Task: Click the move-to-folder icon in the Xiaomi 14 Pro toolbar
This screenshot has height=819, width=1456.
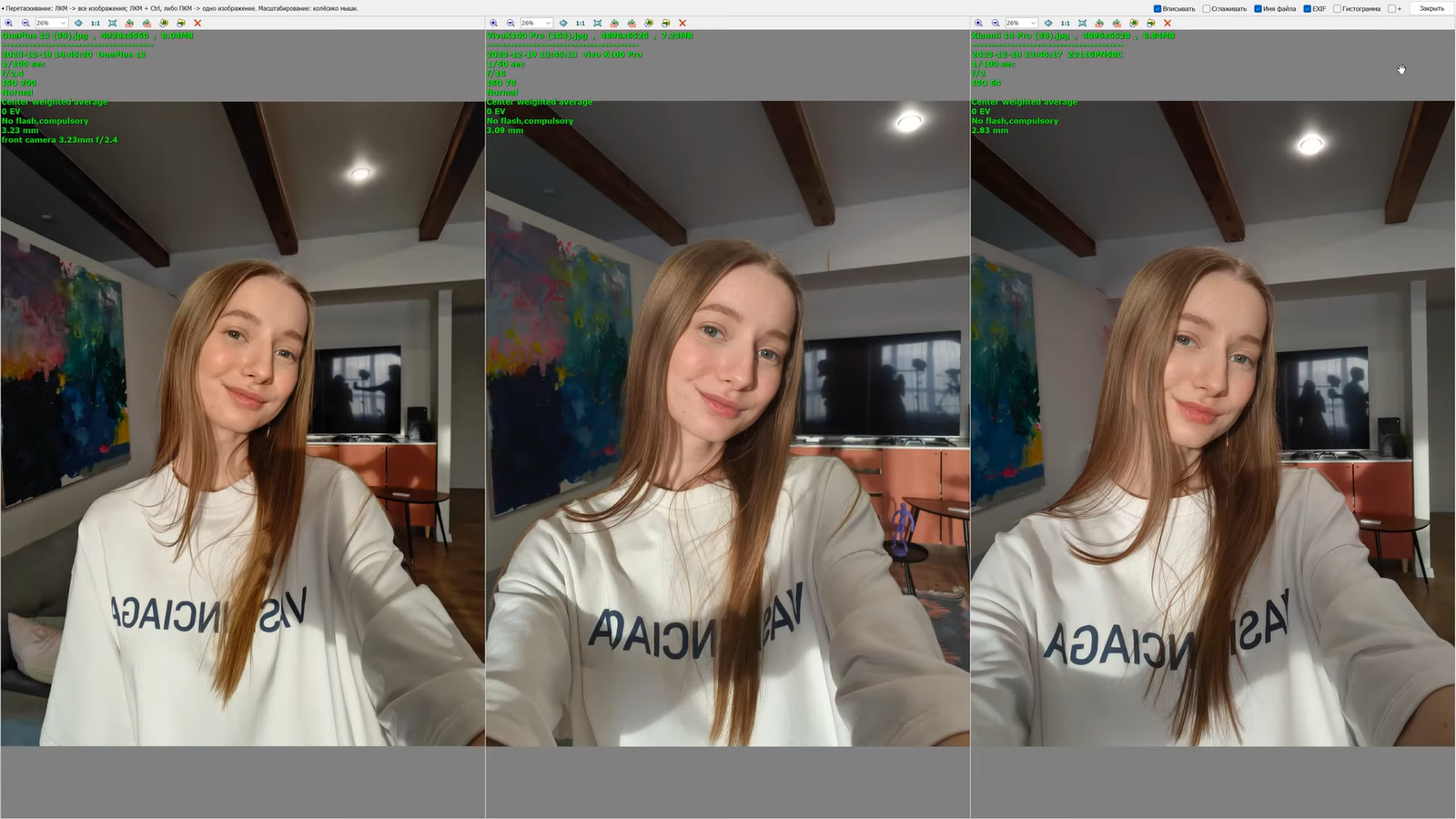Action: pyautogui.click(x=1151, y=23)
